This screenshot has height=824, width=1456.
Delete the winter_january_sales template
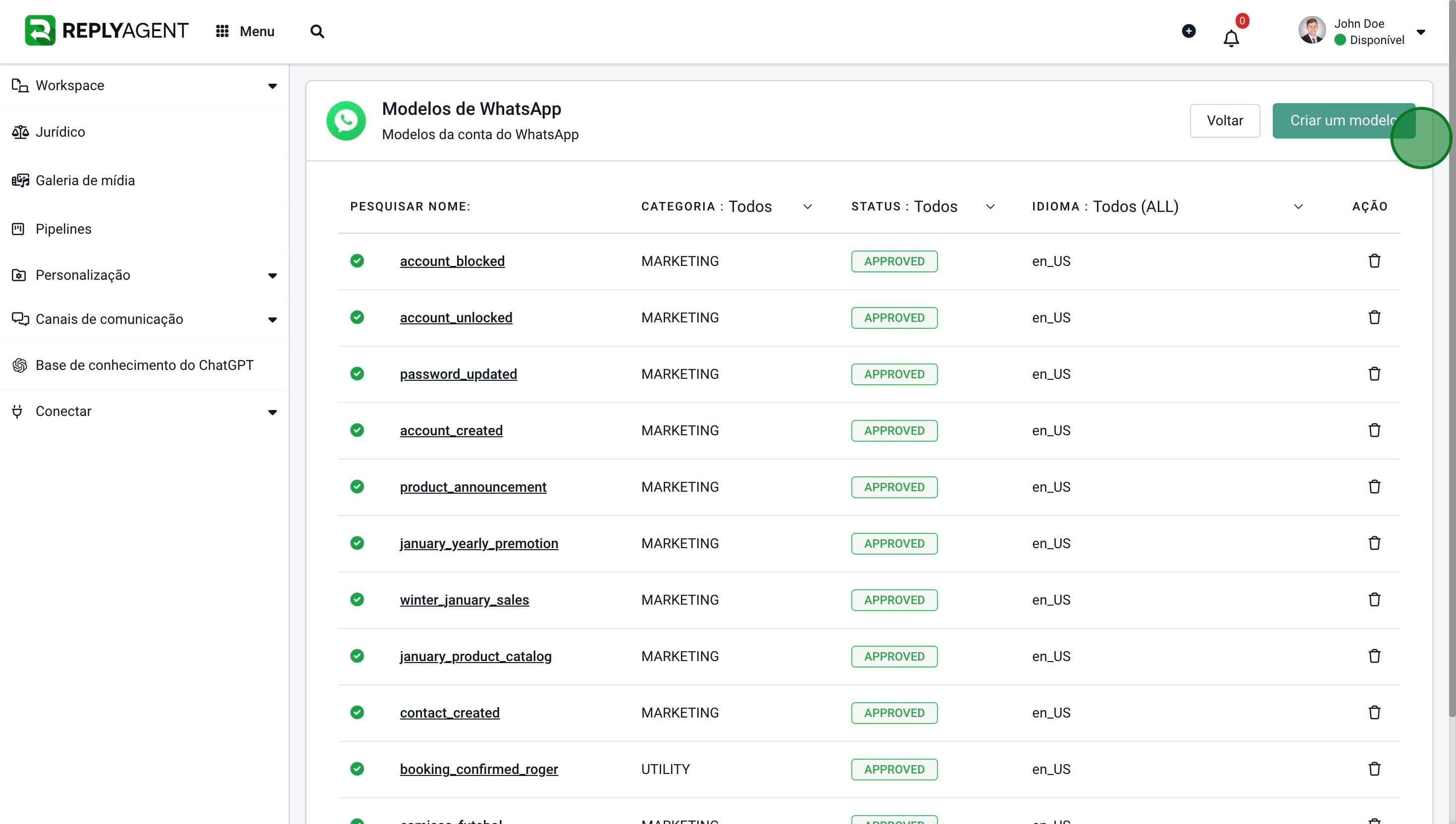pyautogui.click(x=1374, y=600)
